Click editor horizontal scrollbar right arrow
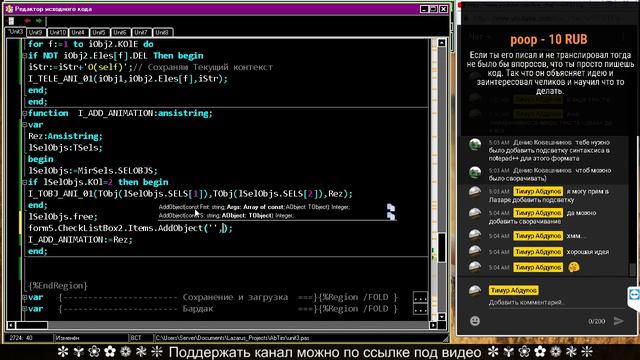This screenshot has width=640, height=360. pos(433,325)
